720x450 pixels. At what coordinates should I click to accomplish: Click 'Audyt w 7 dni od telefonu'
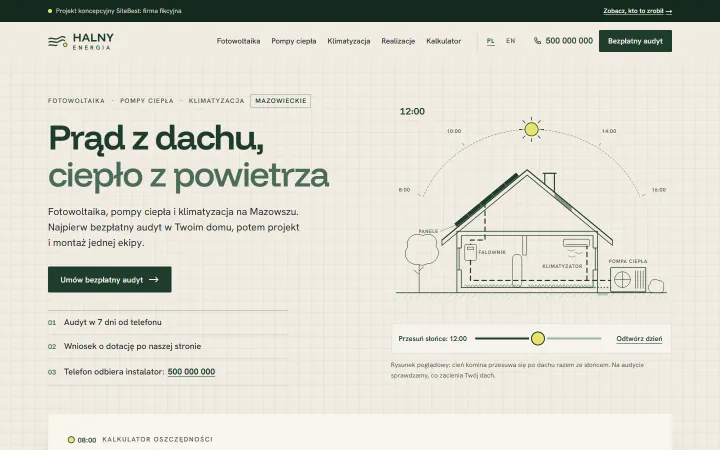pyautogui.click(x=112, y=322)
